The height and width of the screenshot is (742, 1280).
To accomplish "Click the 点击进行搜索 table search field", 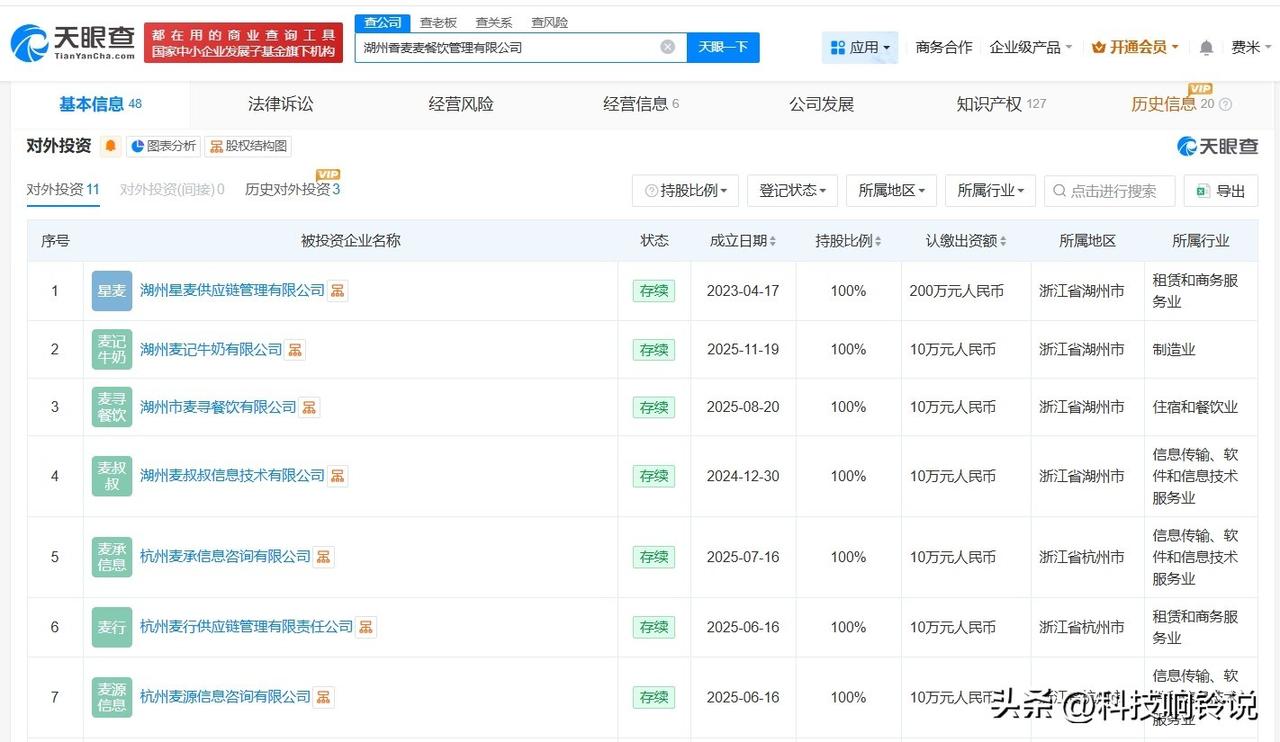I will (1110, 190).
